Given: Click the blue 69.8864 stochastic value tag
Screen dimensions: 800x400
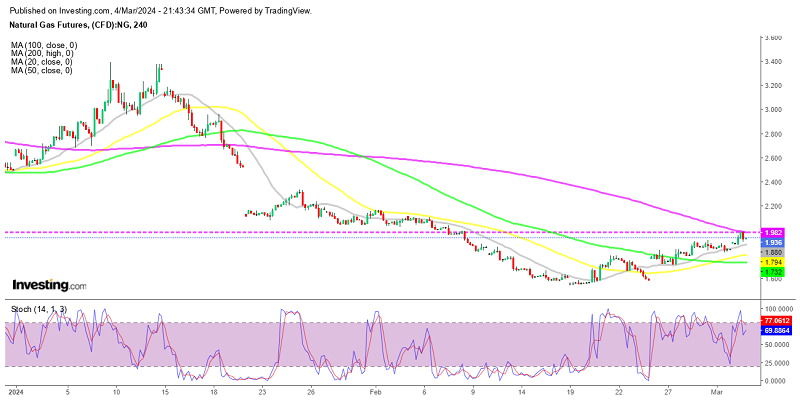Looking at the screenshot, I should tap(777, 329).
